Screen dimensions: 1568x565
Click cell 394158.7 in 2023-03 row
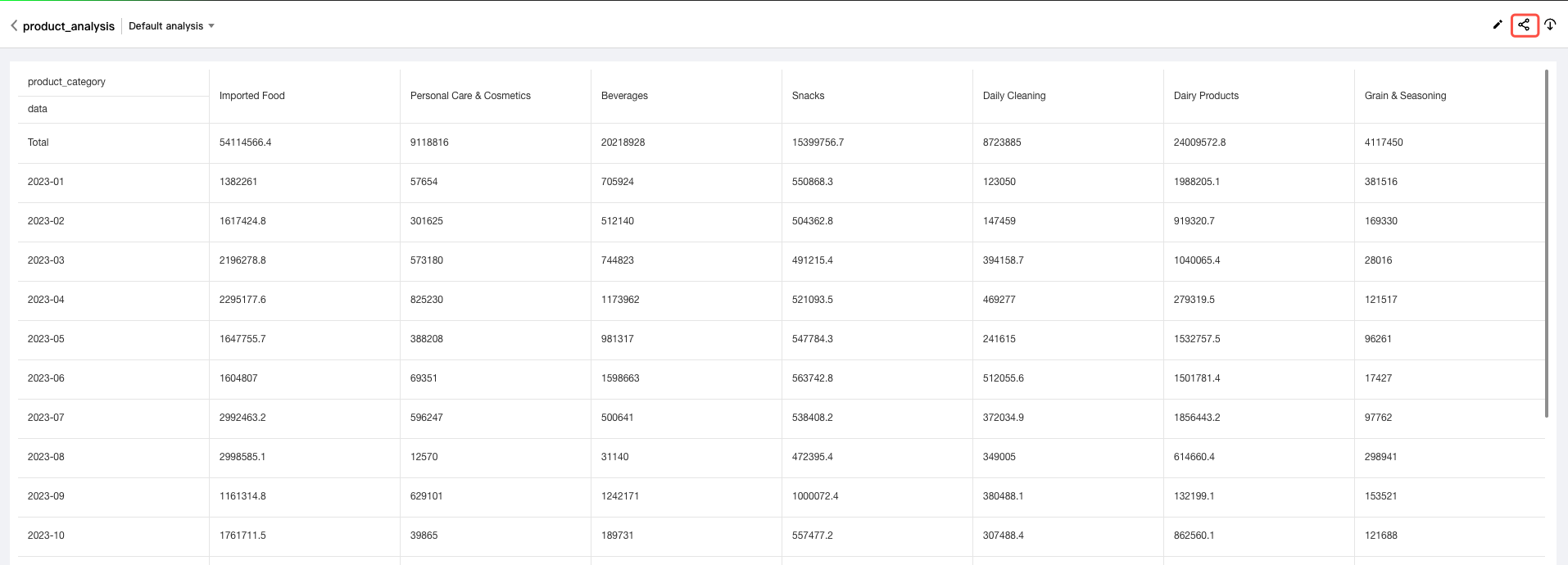coord(1004,260)
